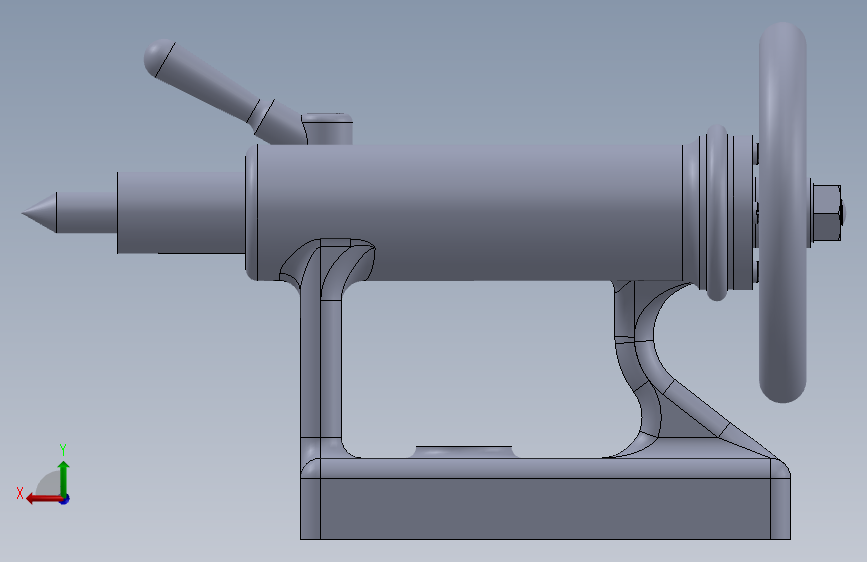Select the large handwheel rim

pos(782,213)
